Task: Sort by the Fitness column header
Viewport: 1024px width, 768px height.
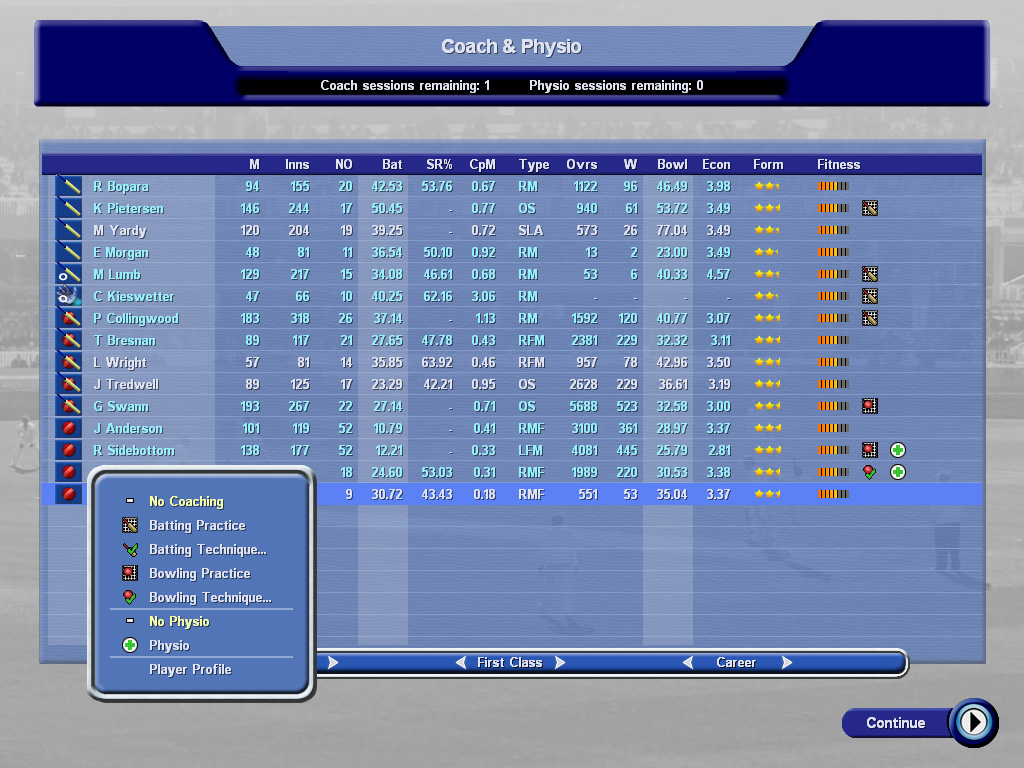Action: (839, 165)
